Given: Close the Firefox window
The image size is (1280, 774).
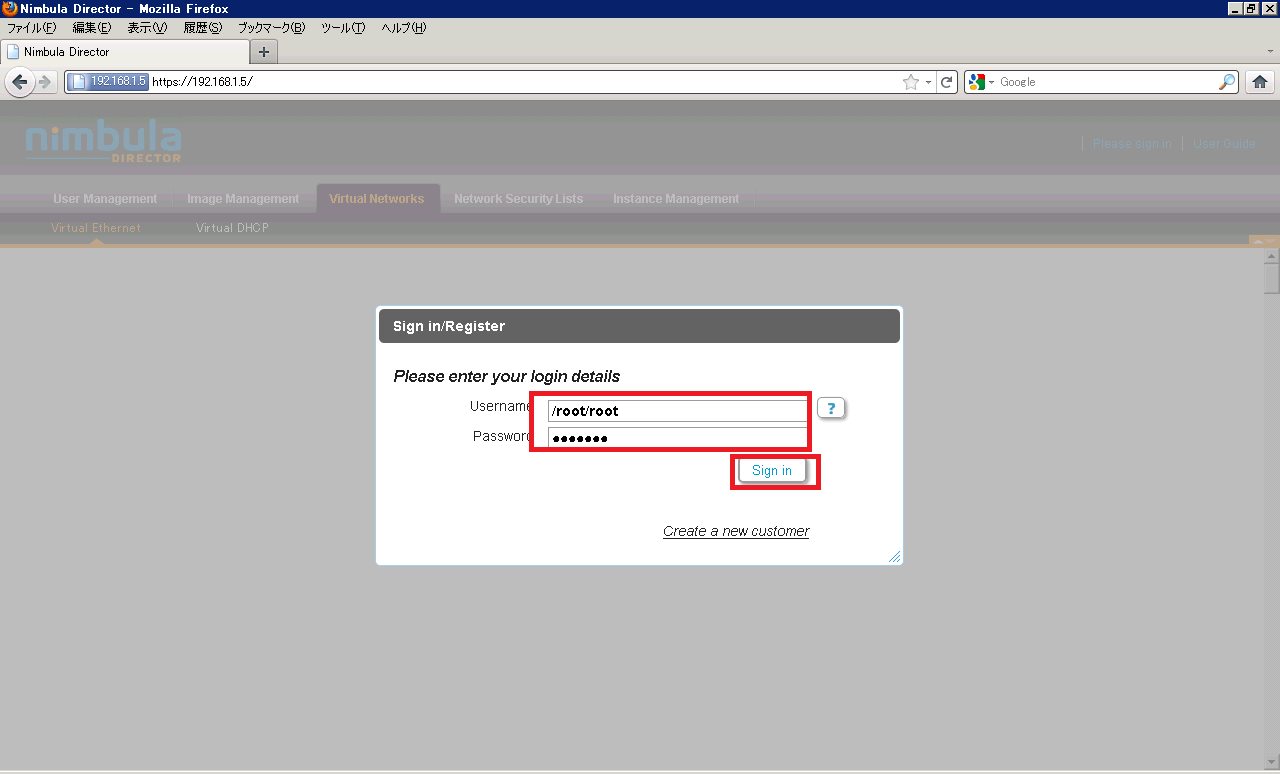Looking at the screenshot, I should pyautogui.click(x=1270, y=9).
